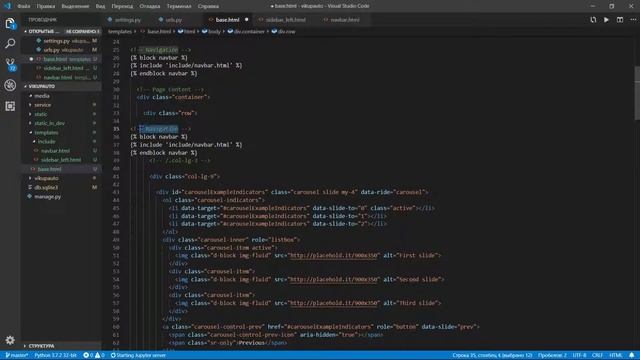The image size is (640, 360).
Task: Open the db.sqlite3 file
Action: point(61,187)
